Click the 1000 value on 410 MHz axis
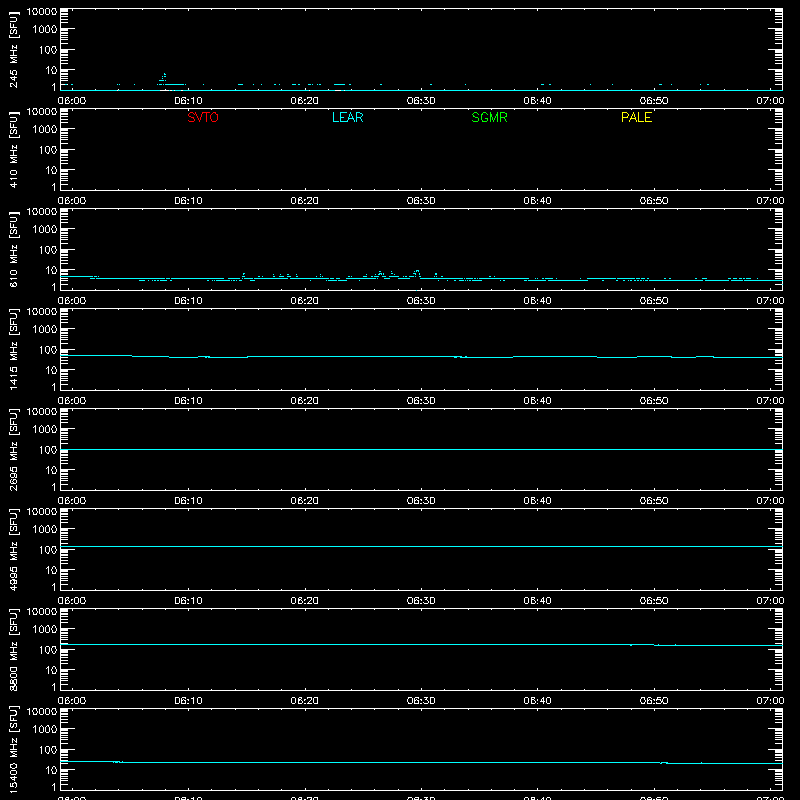This screenshot has height=800, width=800. point(45,130)
